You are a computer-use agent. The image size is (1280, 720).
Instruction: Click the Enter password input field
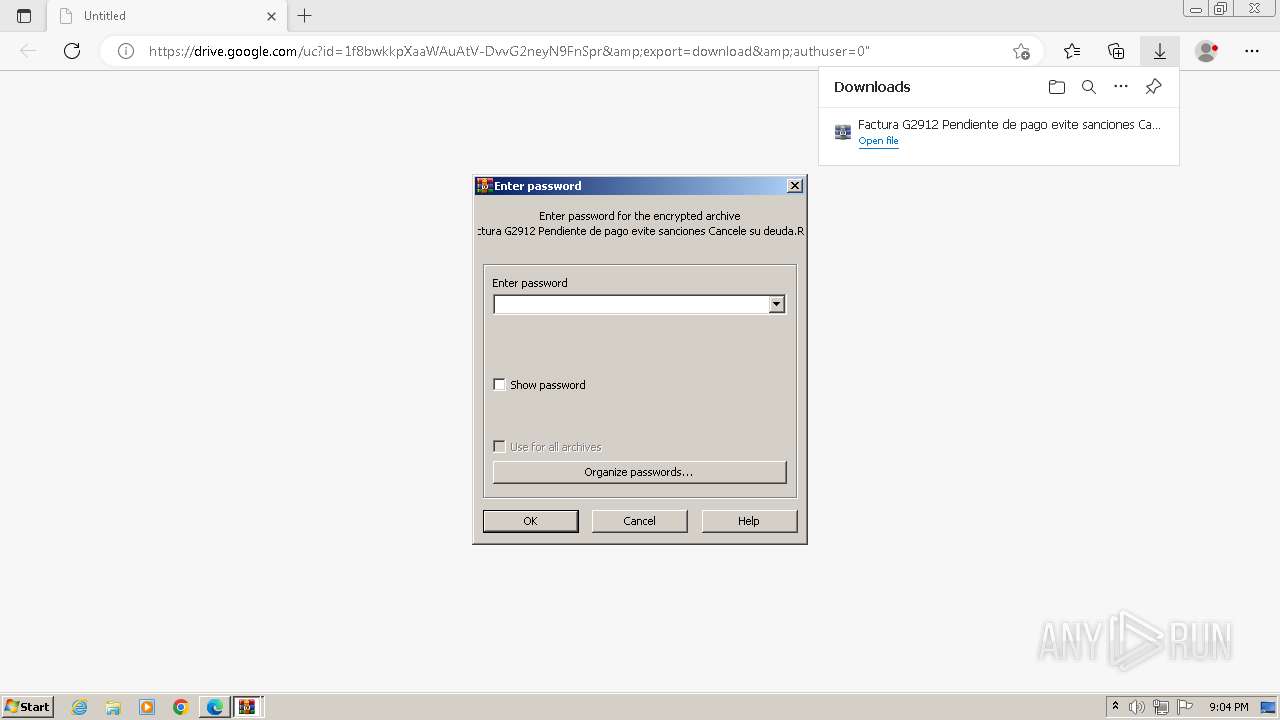pyautogui.click(x=631, y=304)
